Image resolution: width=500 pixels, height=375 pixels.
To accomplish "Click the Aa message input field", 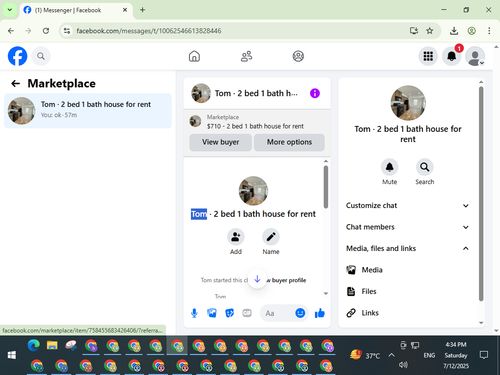I will click(278, 313).
